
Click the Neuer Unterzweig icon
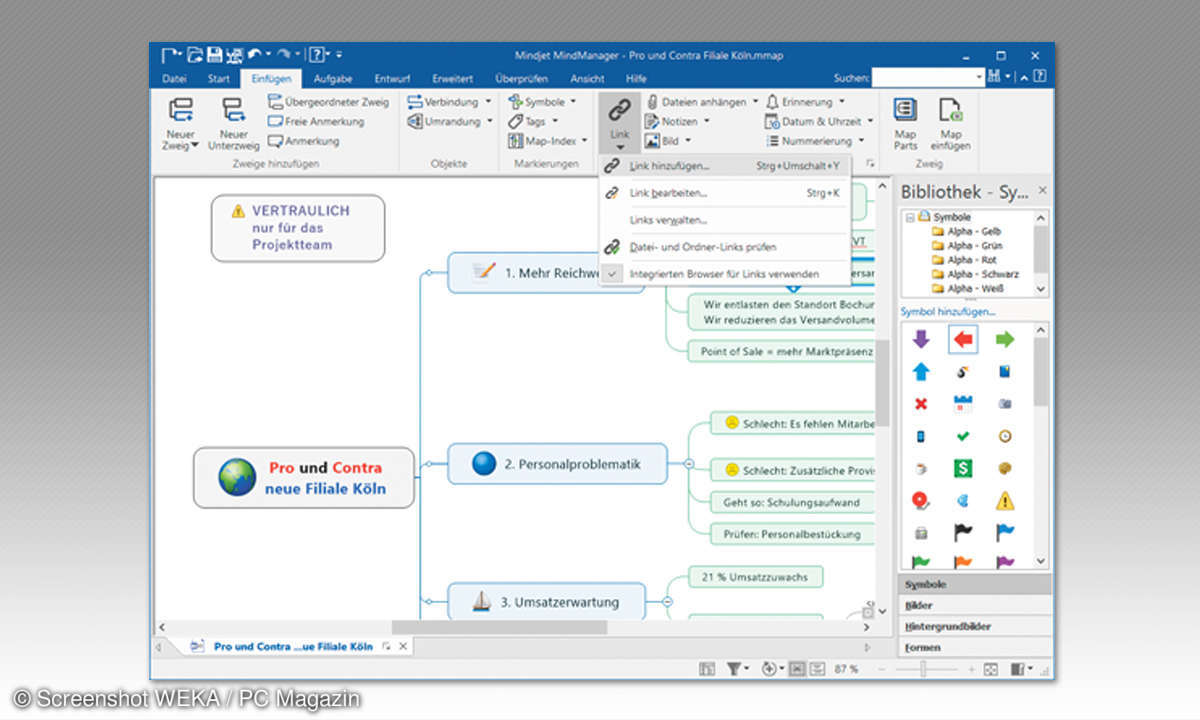coord(233,110)
